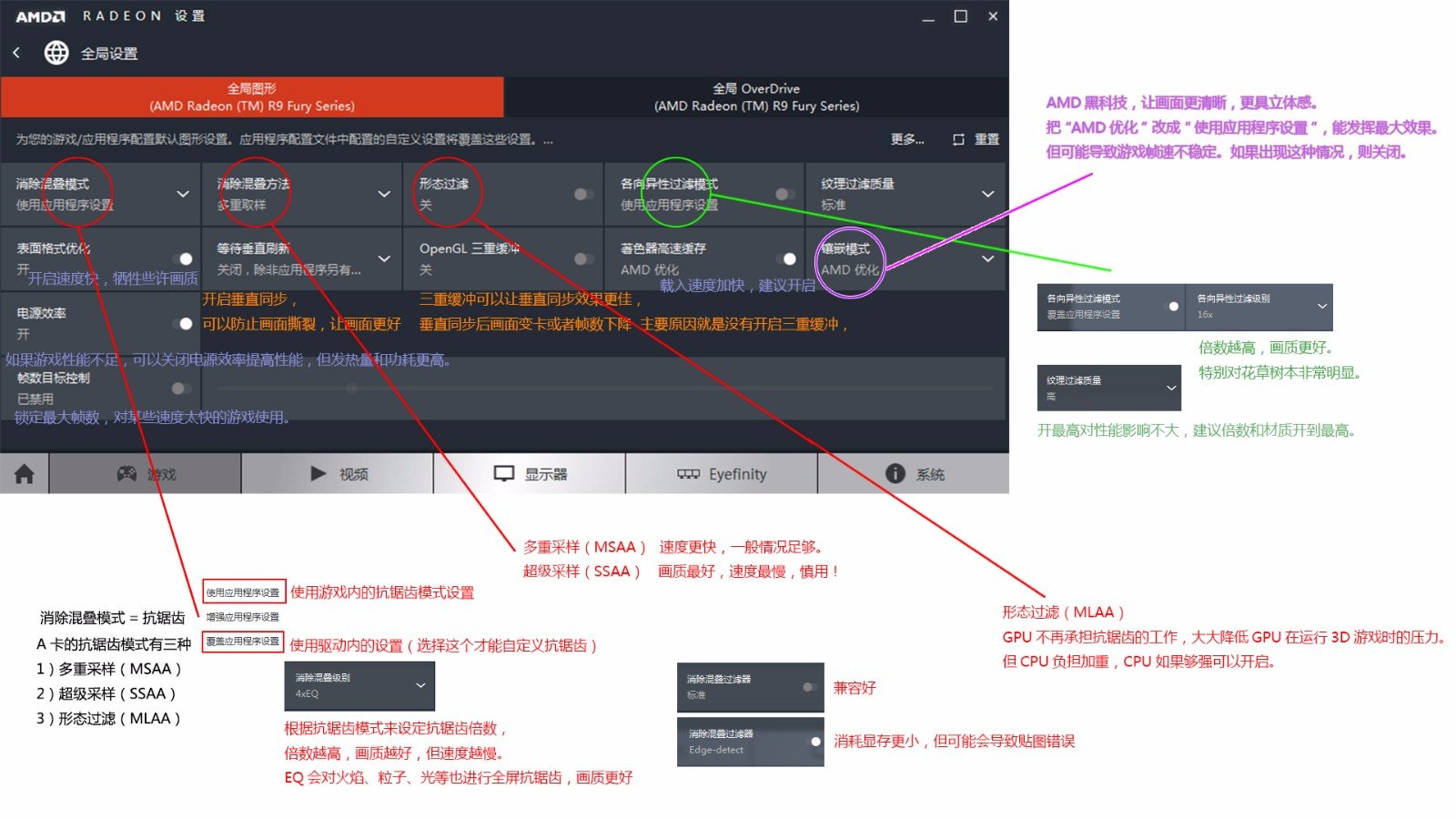
Task: Click the 更多... button
Action: coord(907,138)
